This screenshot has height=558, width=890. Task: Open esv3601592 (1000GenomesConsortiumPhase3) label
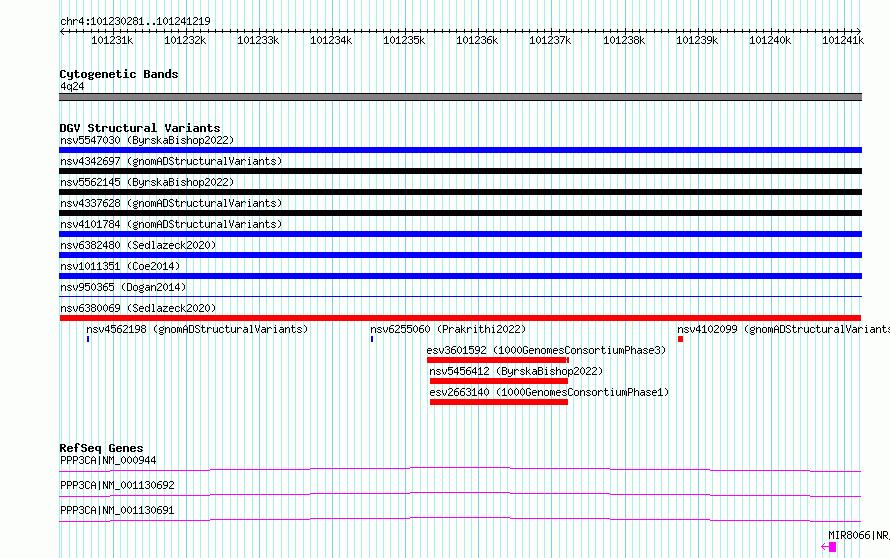click(546, 350)
